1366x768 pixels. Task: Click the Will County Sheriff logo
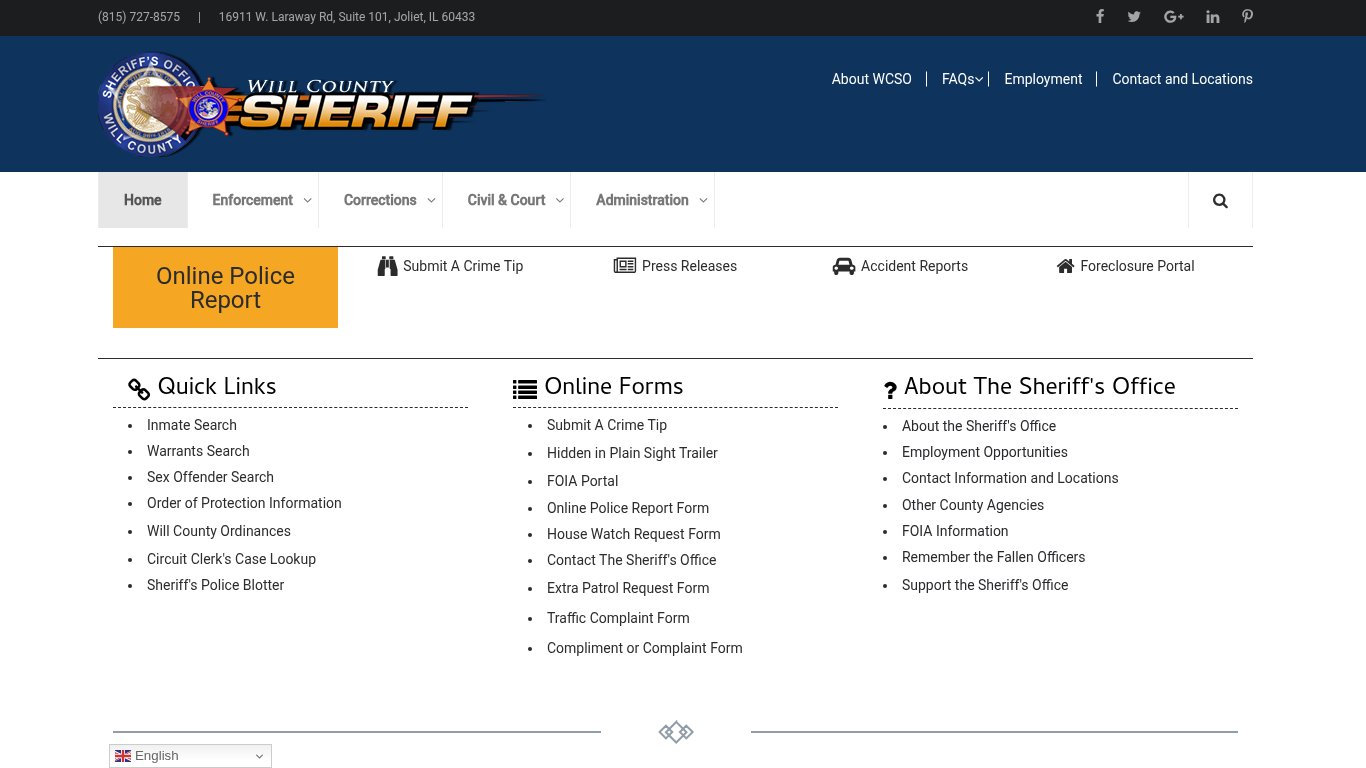click(x=322, y=104)
